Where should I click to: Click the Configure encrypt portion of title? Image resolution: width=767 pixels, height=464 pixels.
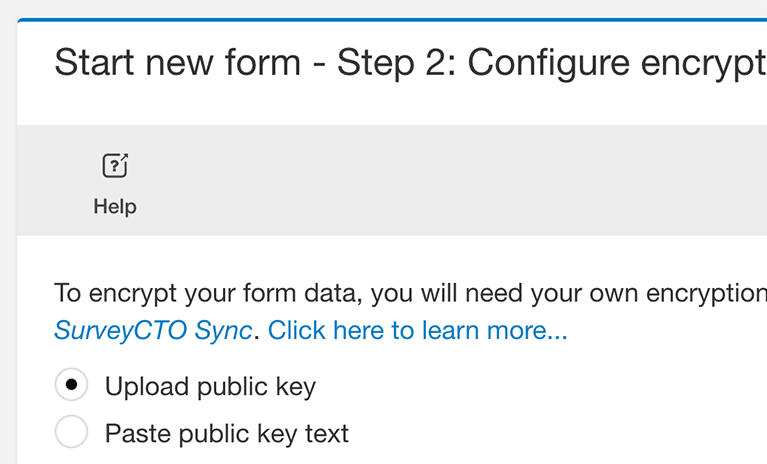[x=617, y=63]
